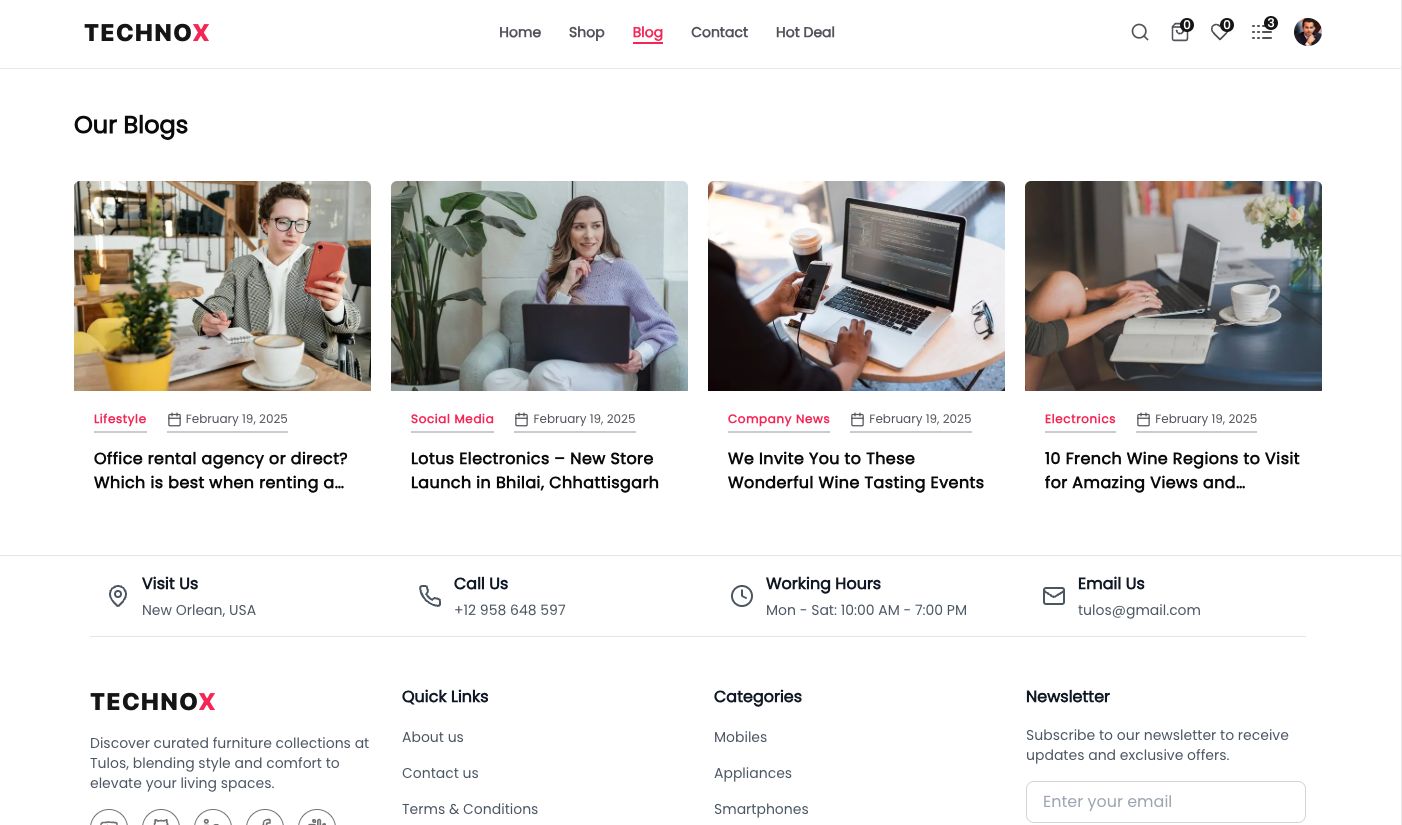Select the Smartphones category link

coord(761,809)
